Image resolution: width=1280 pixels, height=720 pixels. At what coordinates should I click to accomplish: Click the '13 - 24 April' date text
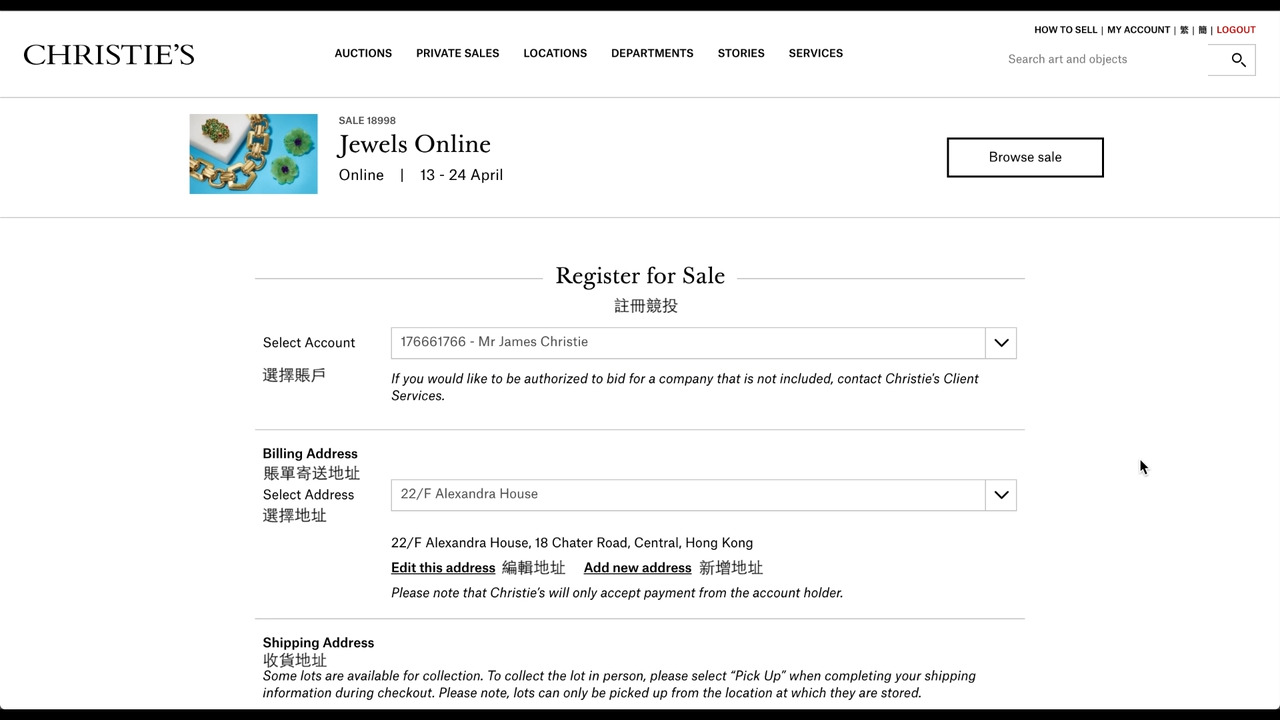(x=461, y=175)
